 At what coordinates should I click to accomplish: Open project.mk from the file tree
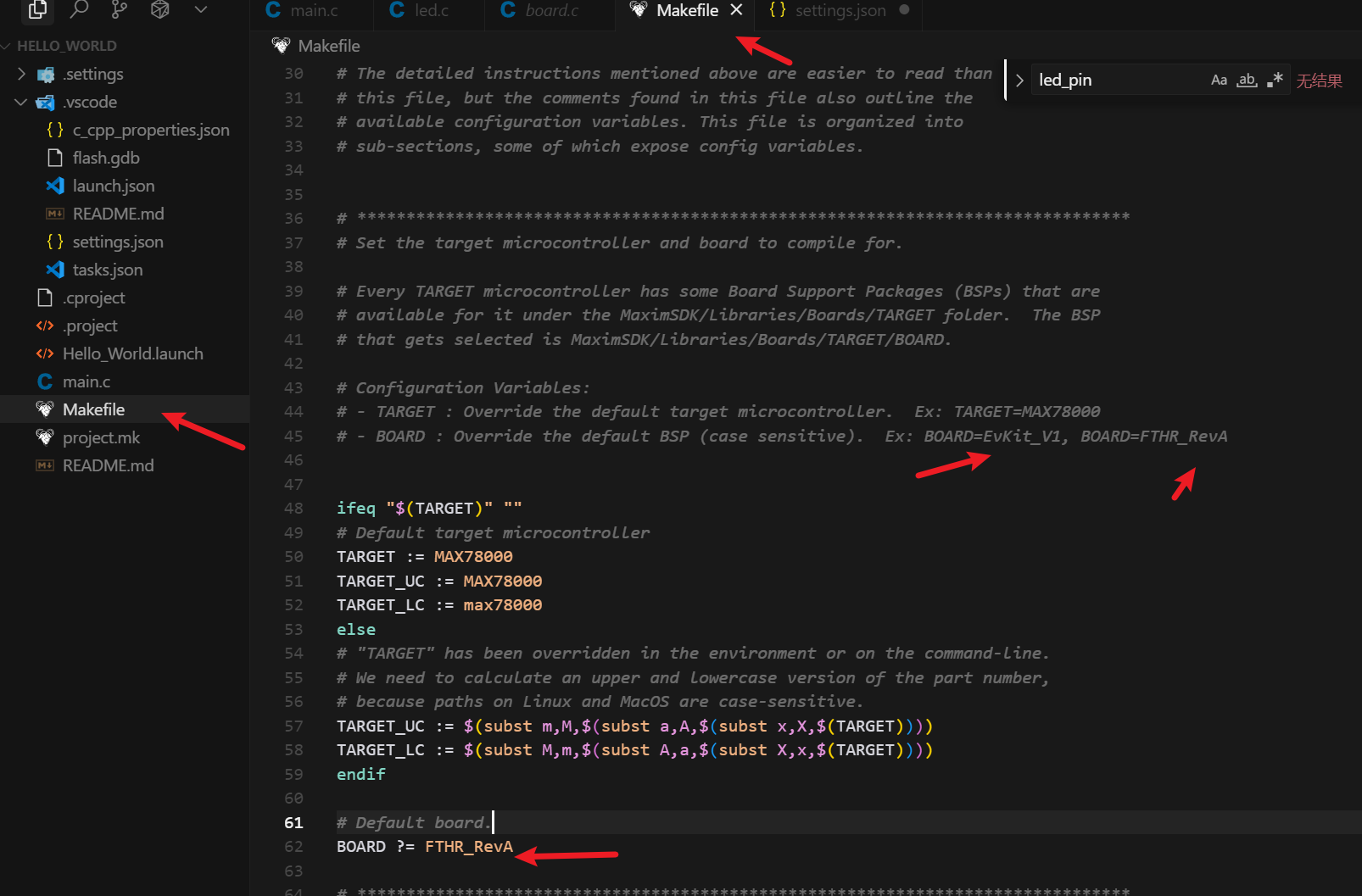101,437
